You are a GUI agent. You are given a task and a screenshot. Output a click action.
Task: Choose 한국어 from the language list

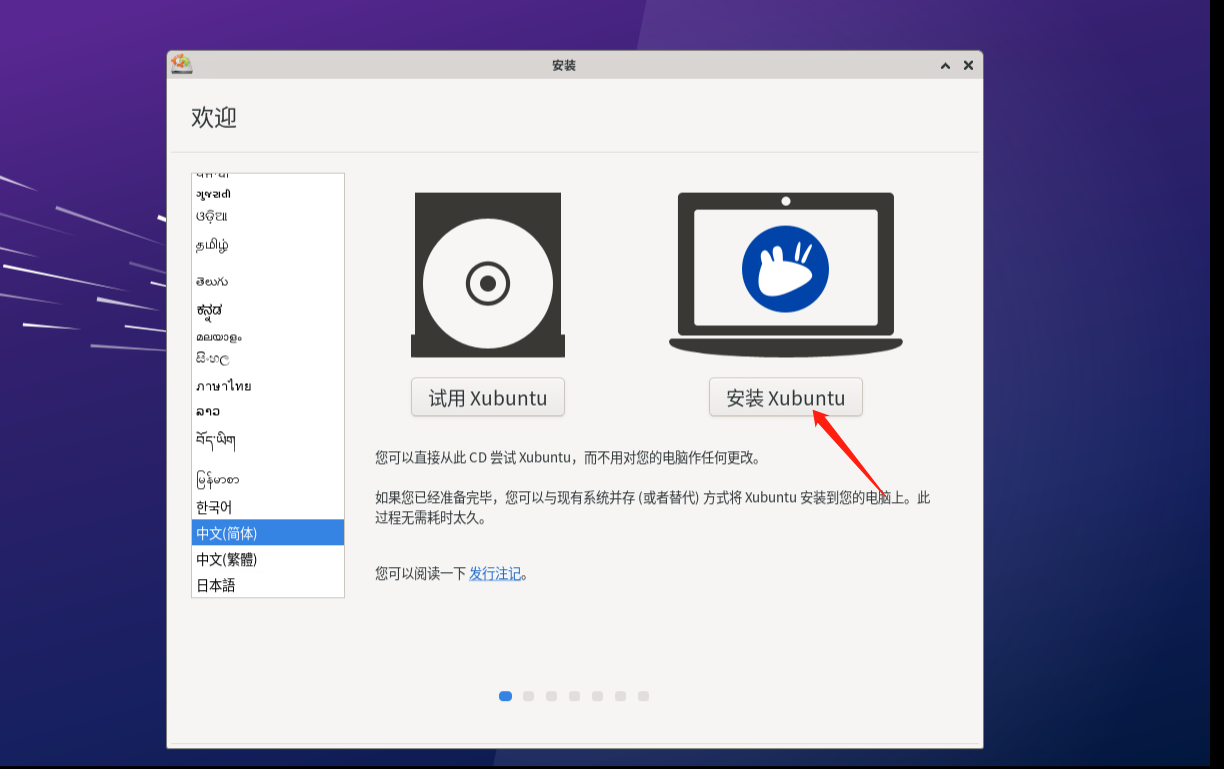(x=214, y=507)
